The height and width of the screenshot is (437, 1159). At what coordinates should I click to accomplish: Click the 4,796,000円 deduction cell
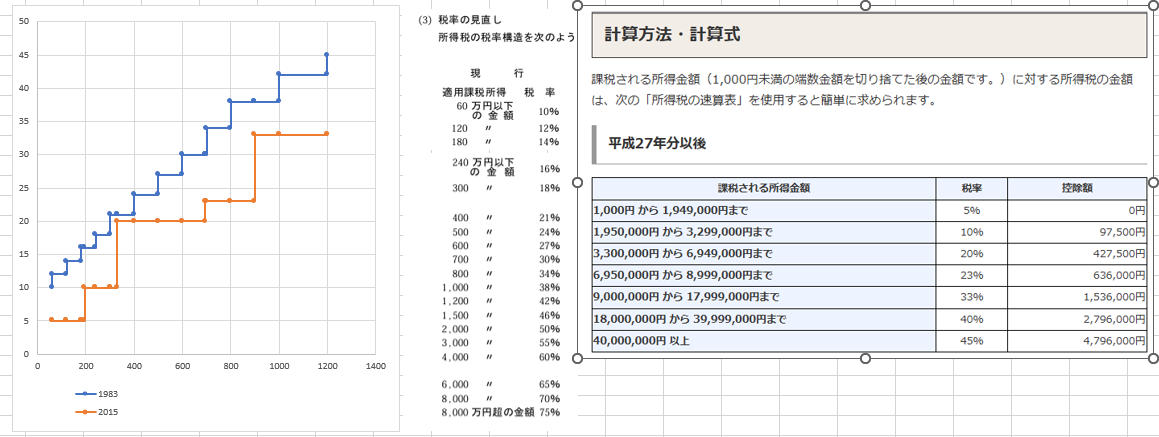(1076, 341)
